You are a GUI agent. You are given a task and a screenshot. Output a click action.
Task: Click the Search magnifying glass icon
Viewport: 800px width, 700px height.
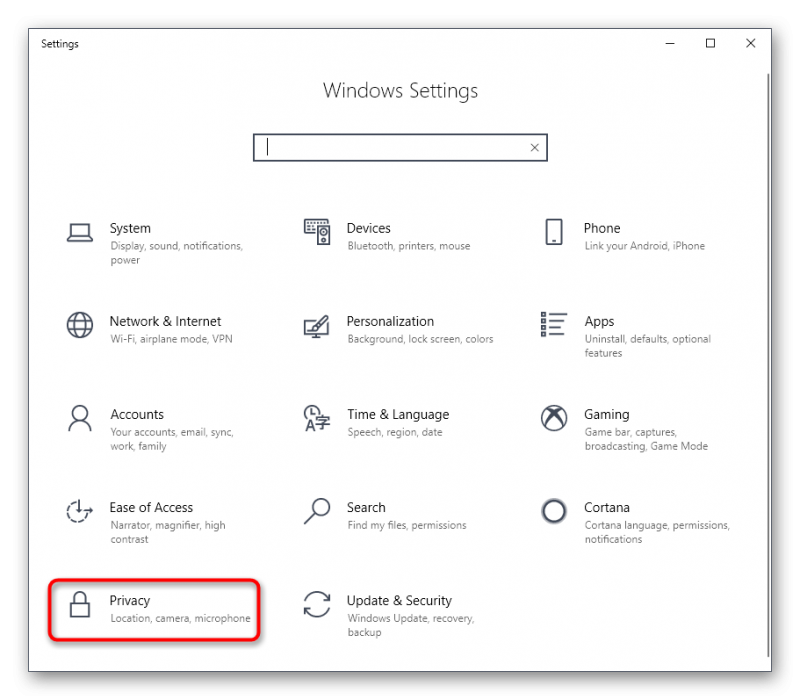317,511
